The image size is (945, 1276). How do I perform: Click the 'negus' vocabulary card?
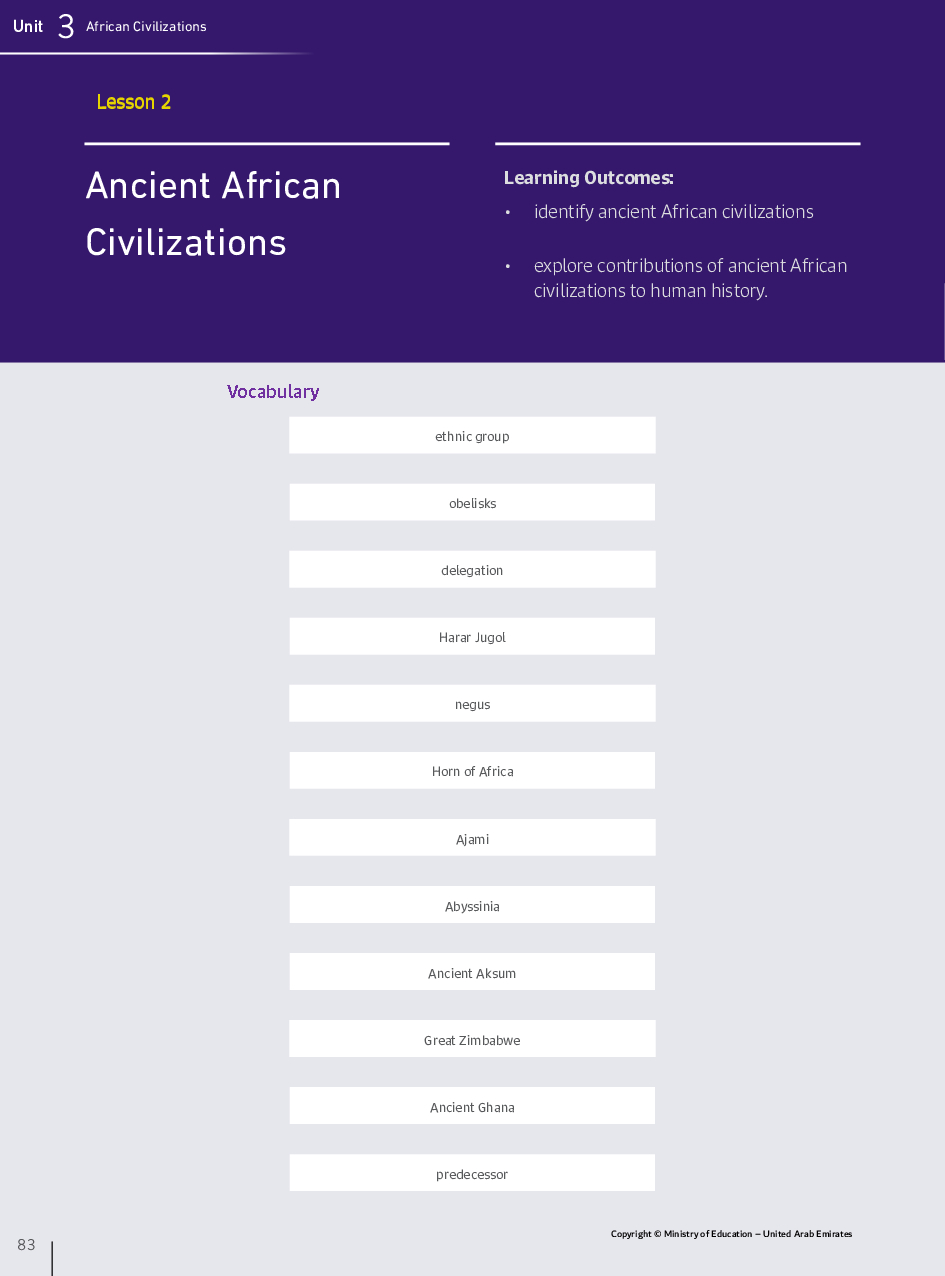tap(472, 704)
